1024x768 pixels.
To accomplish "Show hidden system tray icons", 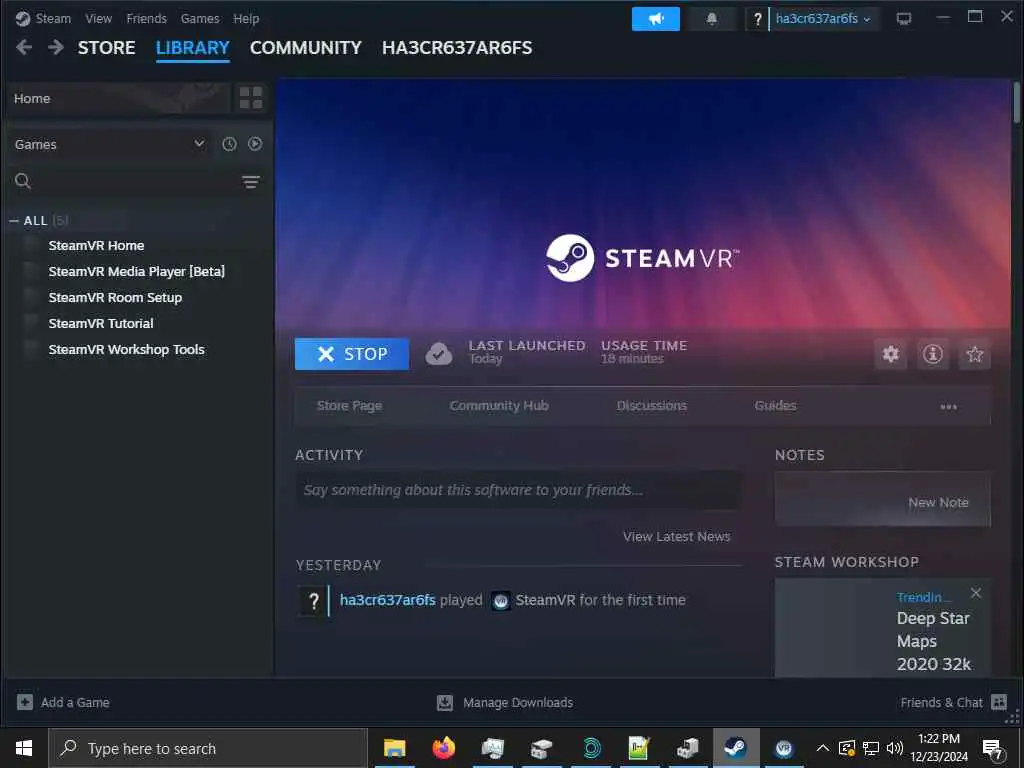I will (823, 748).
